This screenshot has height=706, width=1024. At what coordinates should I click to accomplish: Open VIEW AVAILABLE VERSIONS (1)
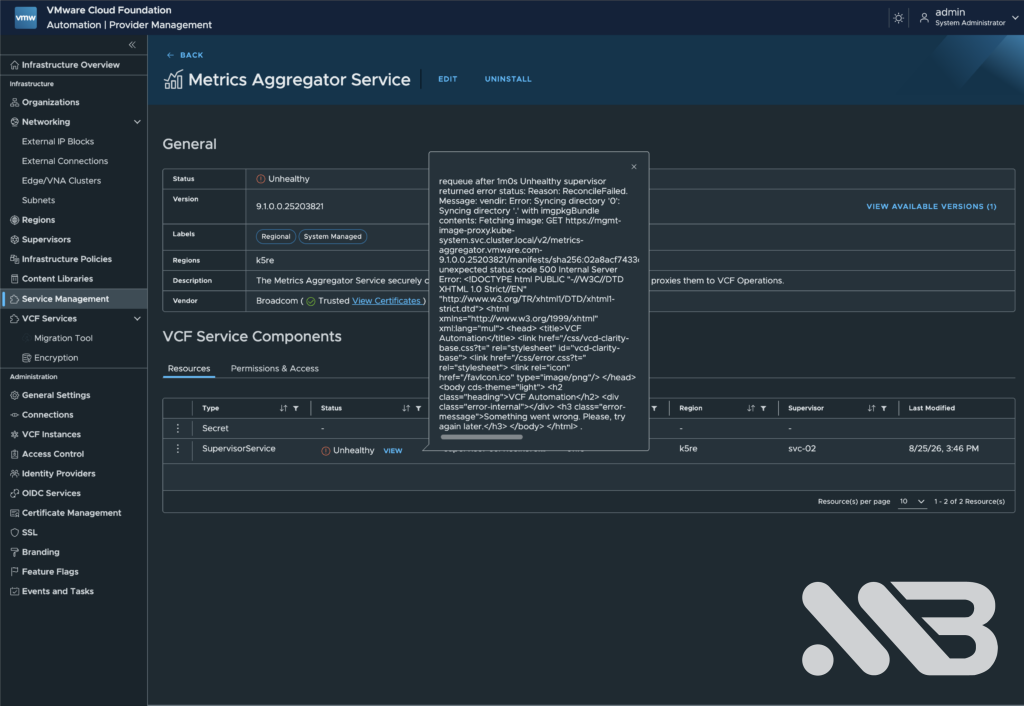[x=931, y=206]
